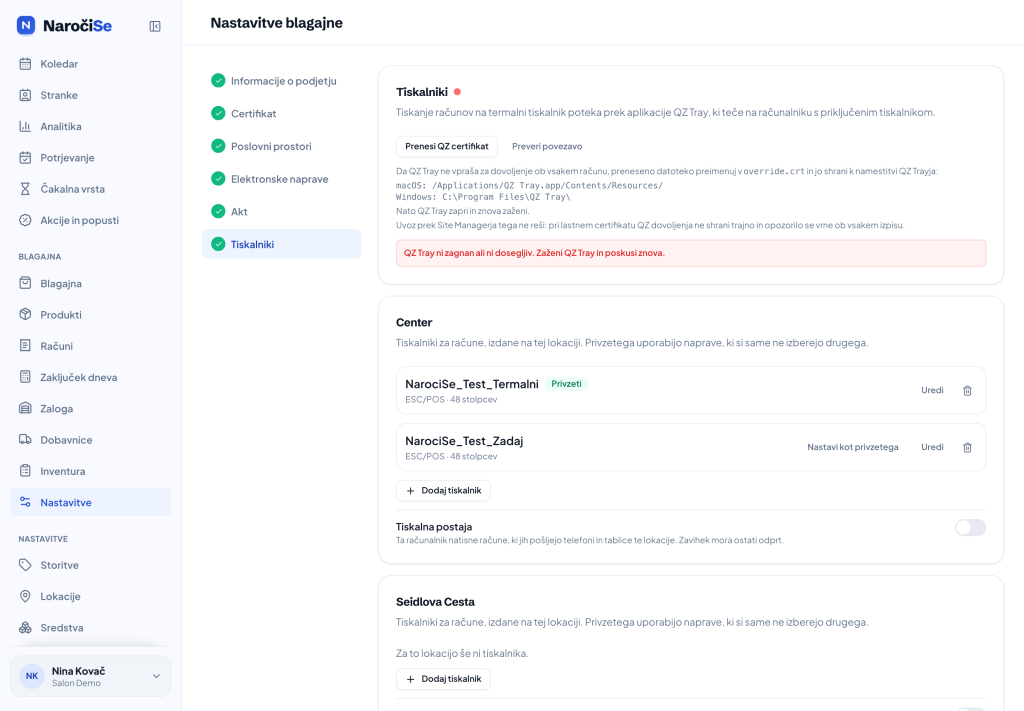Click the Preveri povezavo link
1024x711 pixels.
coord(547,146)
